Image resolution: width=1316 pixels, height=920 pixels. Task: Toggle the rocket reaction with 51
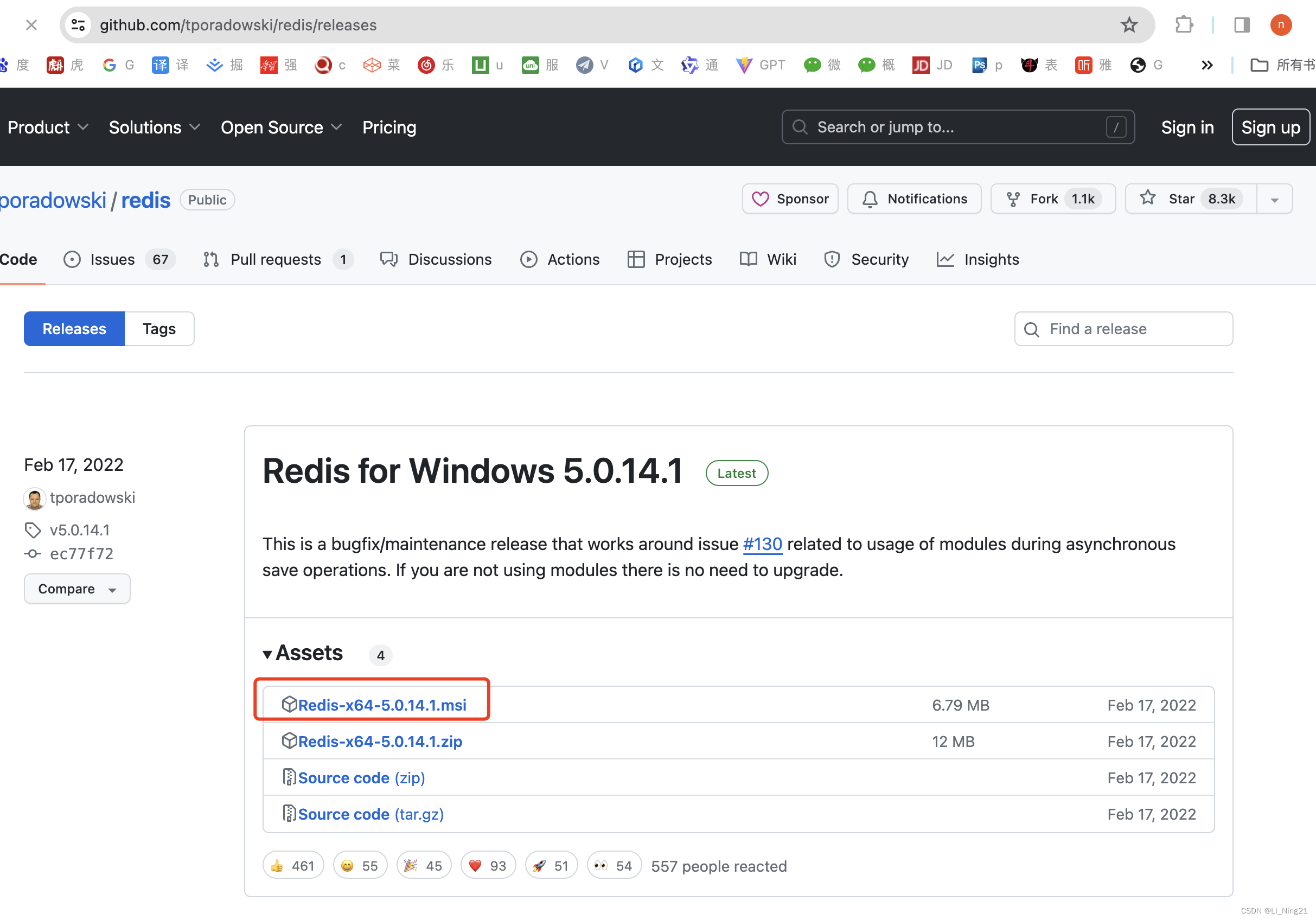(551, 866)
